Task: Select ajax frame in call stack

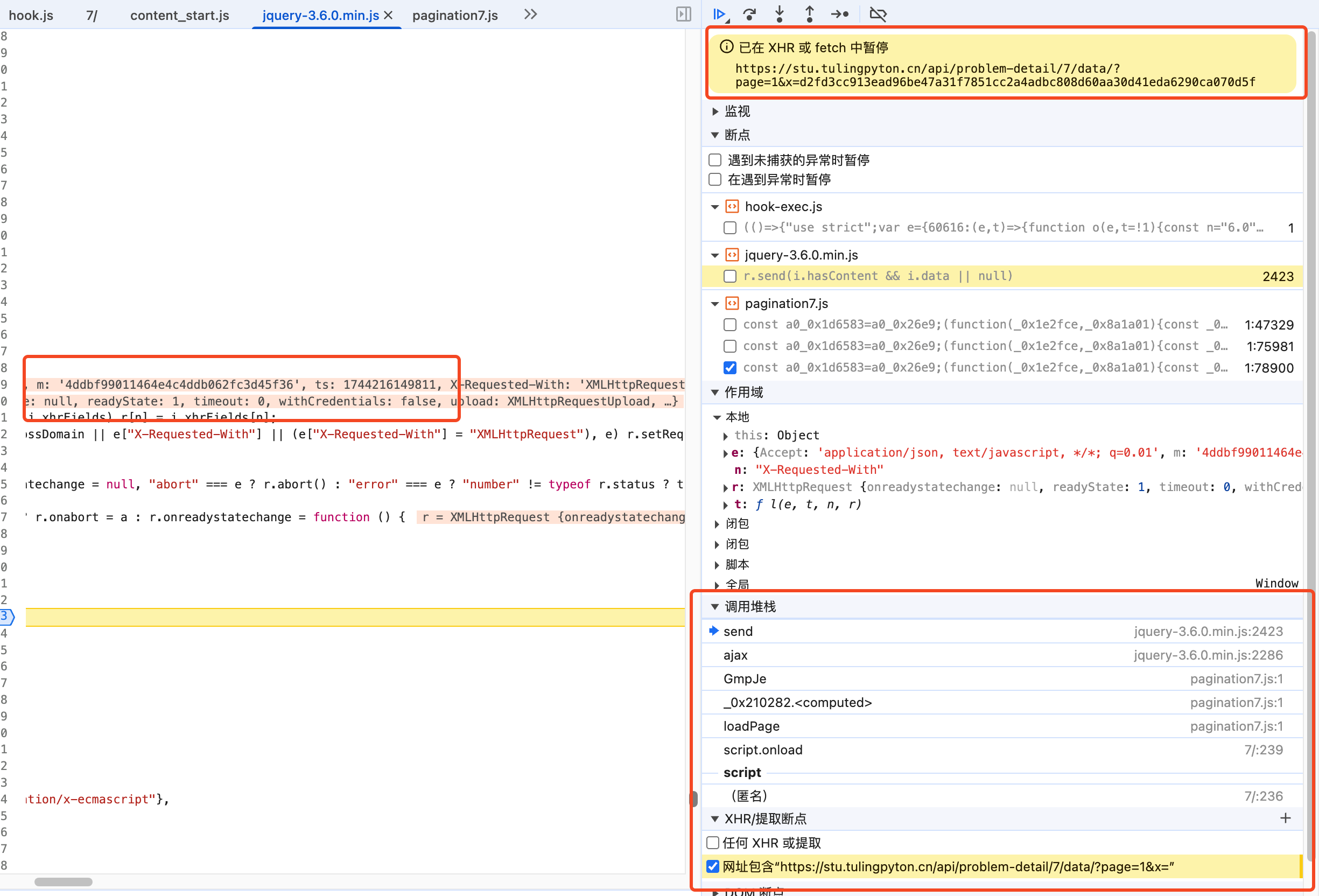Action: click(x=735, y=655)
